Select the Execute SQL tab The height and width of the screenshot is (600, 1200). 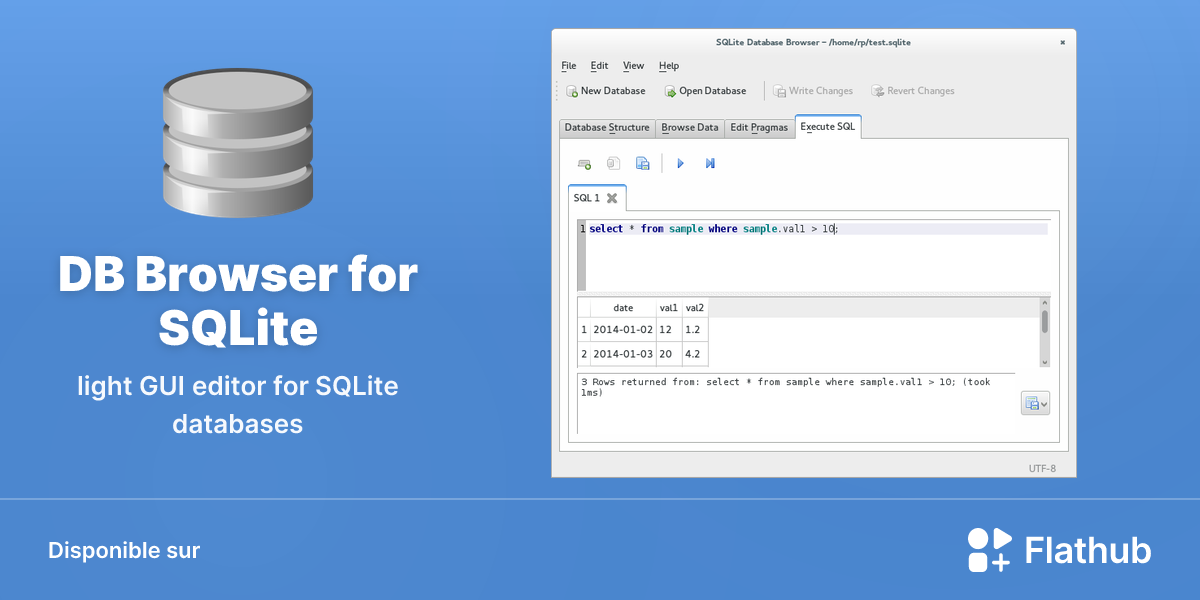coord(828,127)
